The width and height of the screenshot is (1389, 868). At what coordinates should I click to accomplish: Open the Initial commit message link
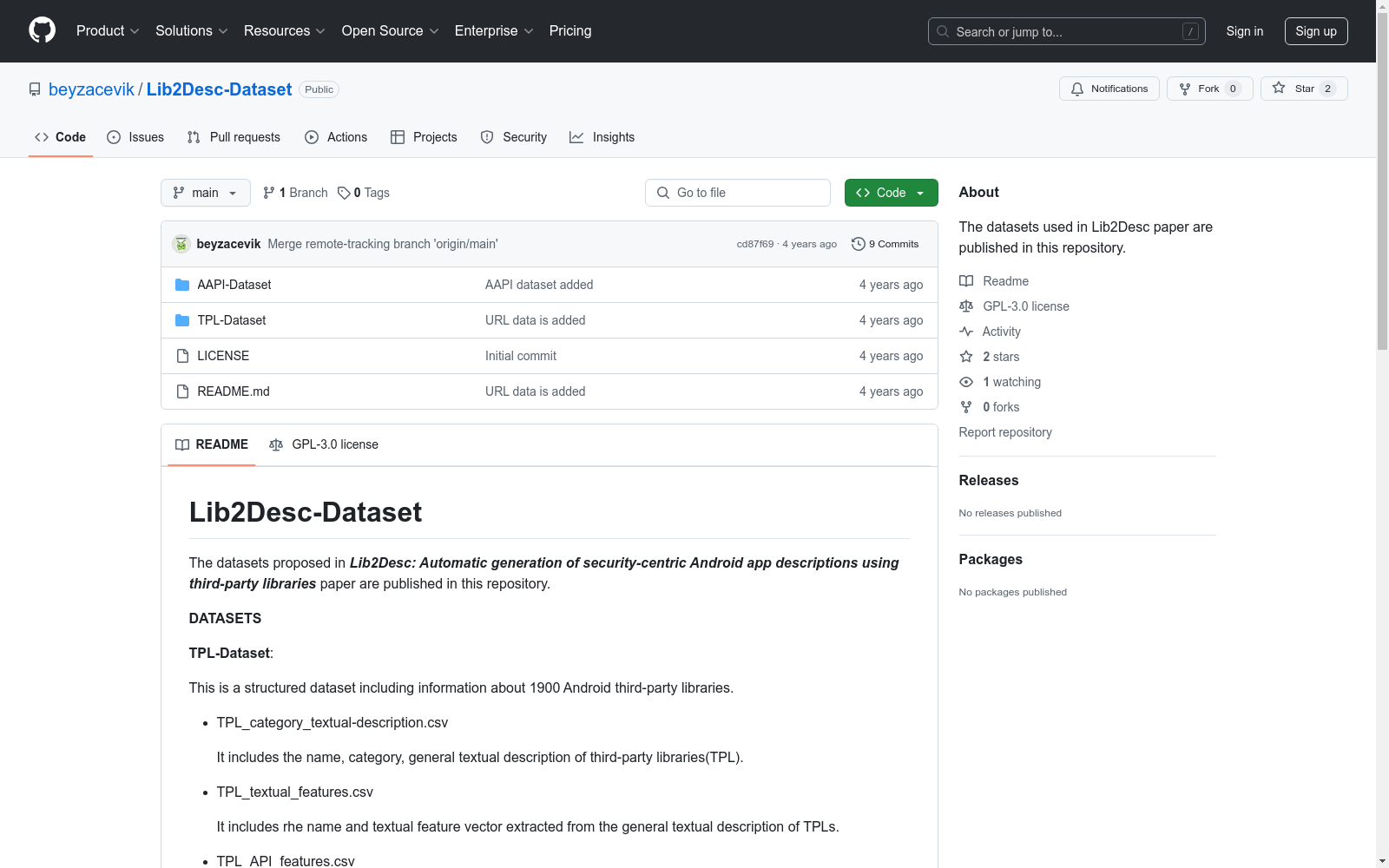[521, 356]
